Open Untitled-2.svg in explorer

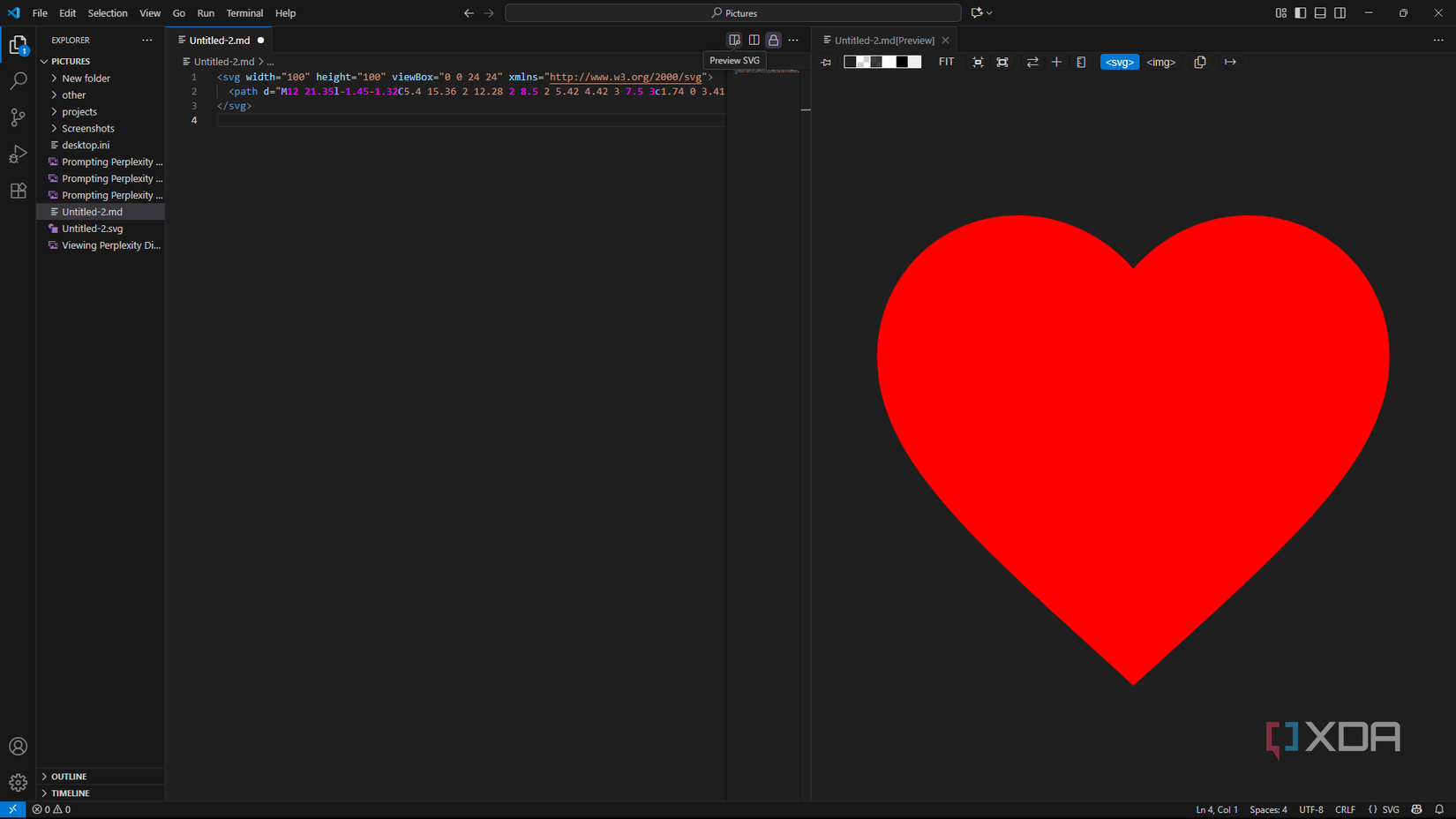(101, 229)
